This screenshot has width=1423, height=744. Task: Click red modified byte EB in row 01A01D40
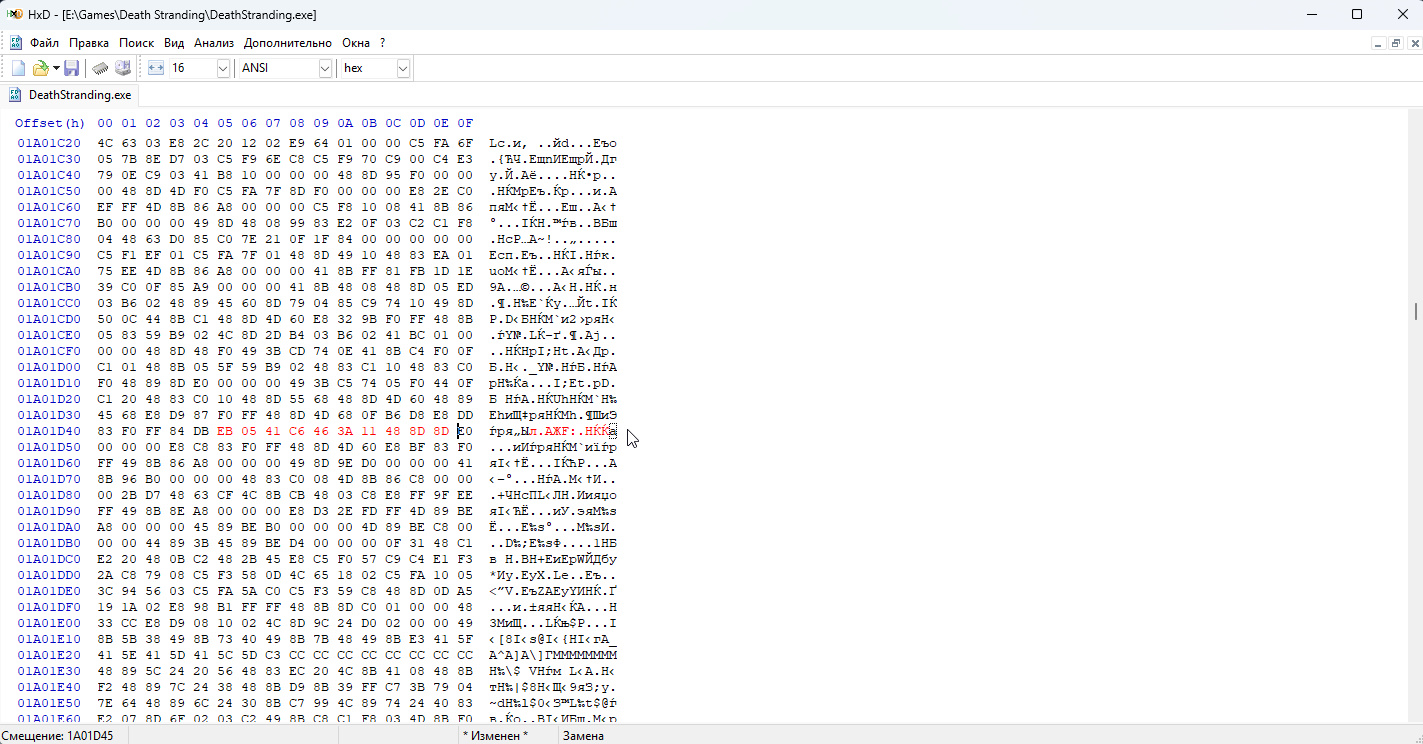(x=225, y=431)
